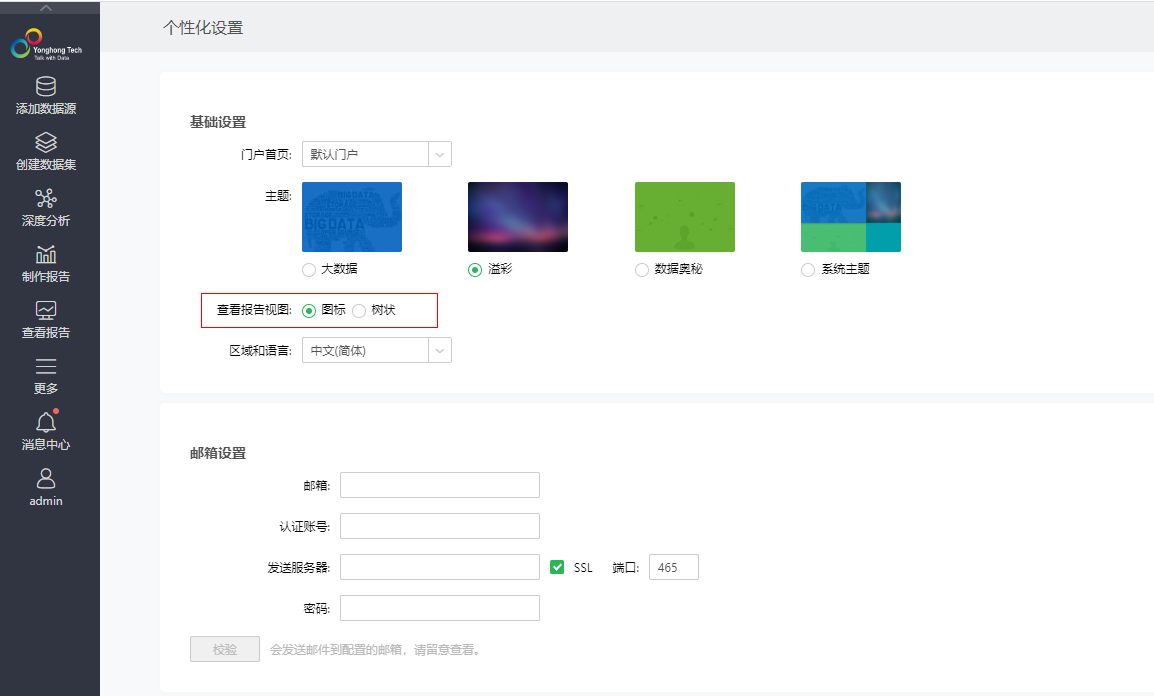Click 创建数据集 sidebar label
This screenshot has width=1154, height=696.
[x=46, y=165]
